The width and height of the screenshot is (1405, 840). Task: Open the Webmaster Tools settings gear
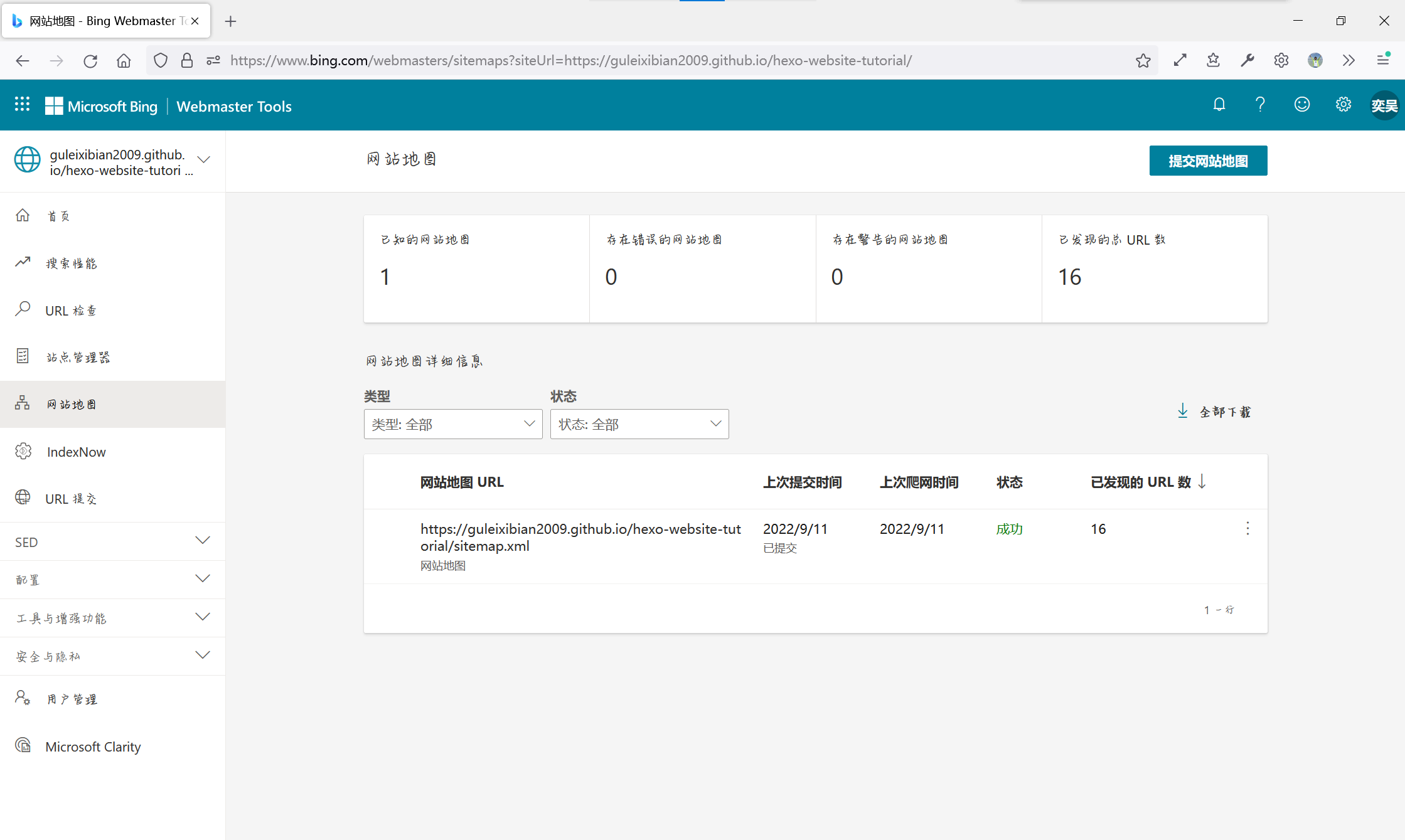tap(1343, 105)
